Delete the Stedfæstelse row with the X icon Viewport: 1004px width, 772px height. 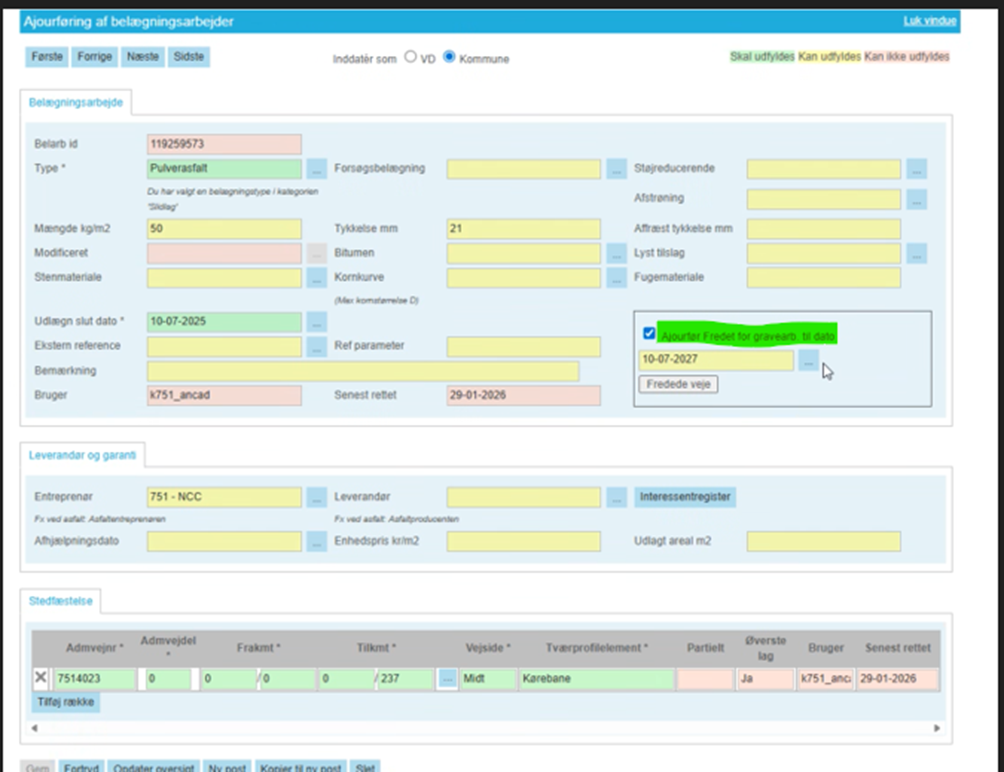[x=41, y=679]
